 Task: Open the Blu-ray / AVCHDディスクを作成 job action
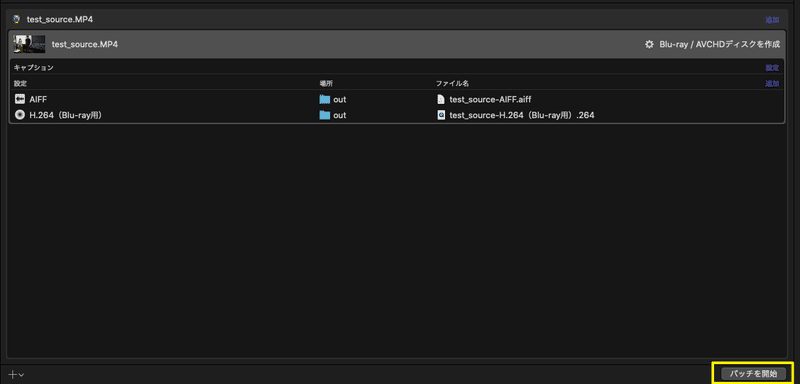[x=719, y=44]
